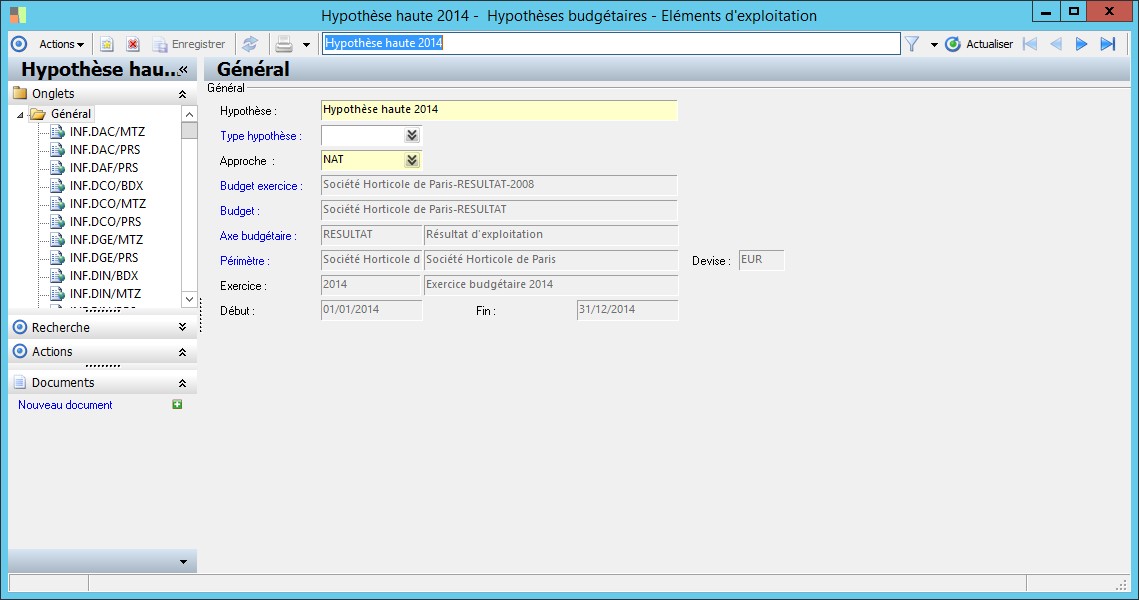Go to the next record
The image size is (1139, 600).
1082,44
